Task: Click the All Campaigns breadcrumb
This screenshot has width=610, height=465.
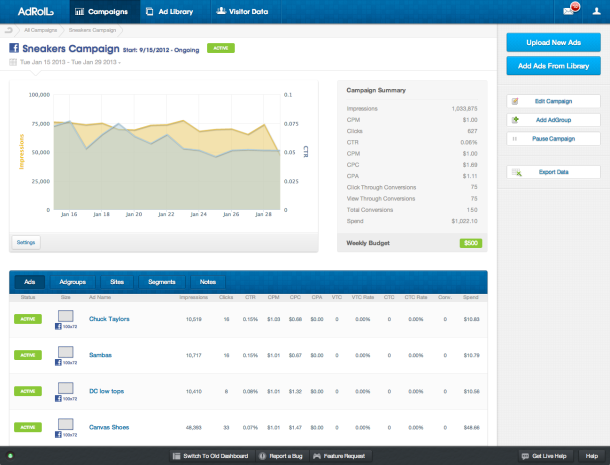Action: tap(40, 30)
